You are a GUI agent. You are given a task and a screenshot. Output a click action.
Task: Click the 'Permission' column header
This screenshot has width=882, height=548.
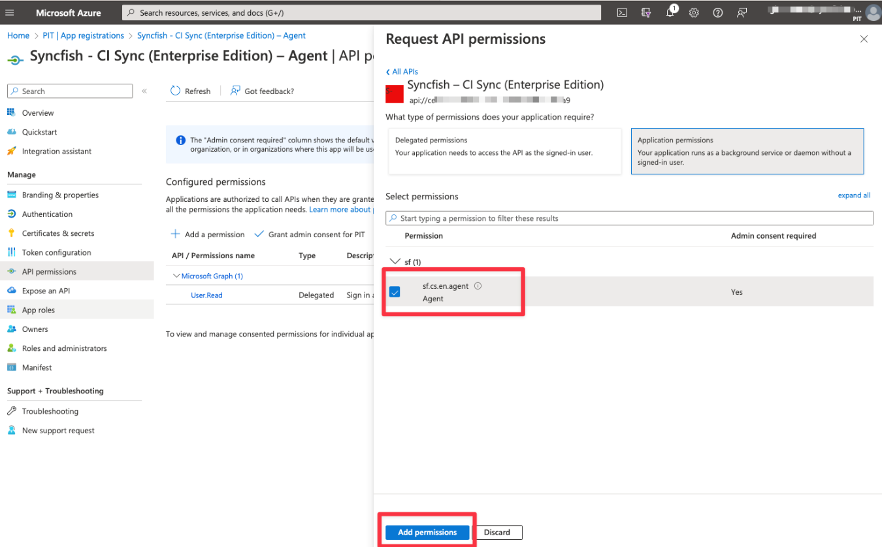[424, 236]
